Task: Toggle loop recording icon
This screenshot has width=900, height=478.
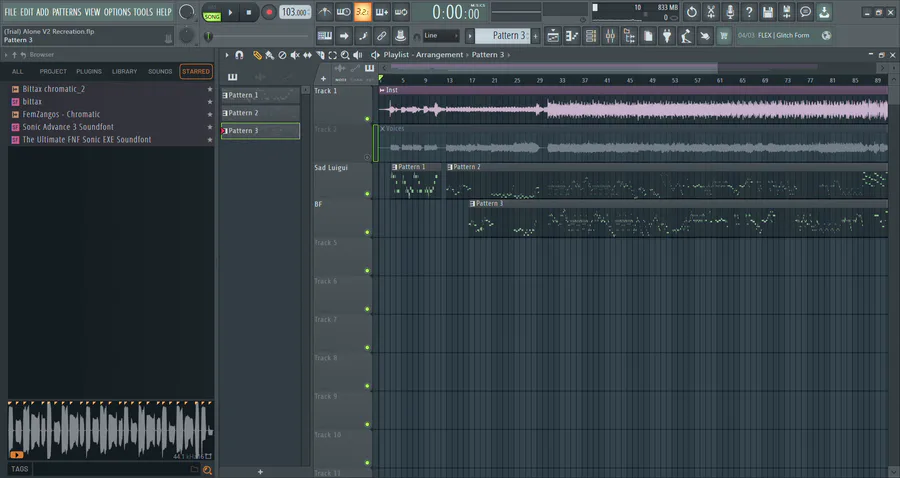Action: pyautogui.click(x=401, y=12)
